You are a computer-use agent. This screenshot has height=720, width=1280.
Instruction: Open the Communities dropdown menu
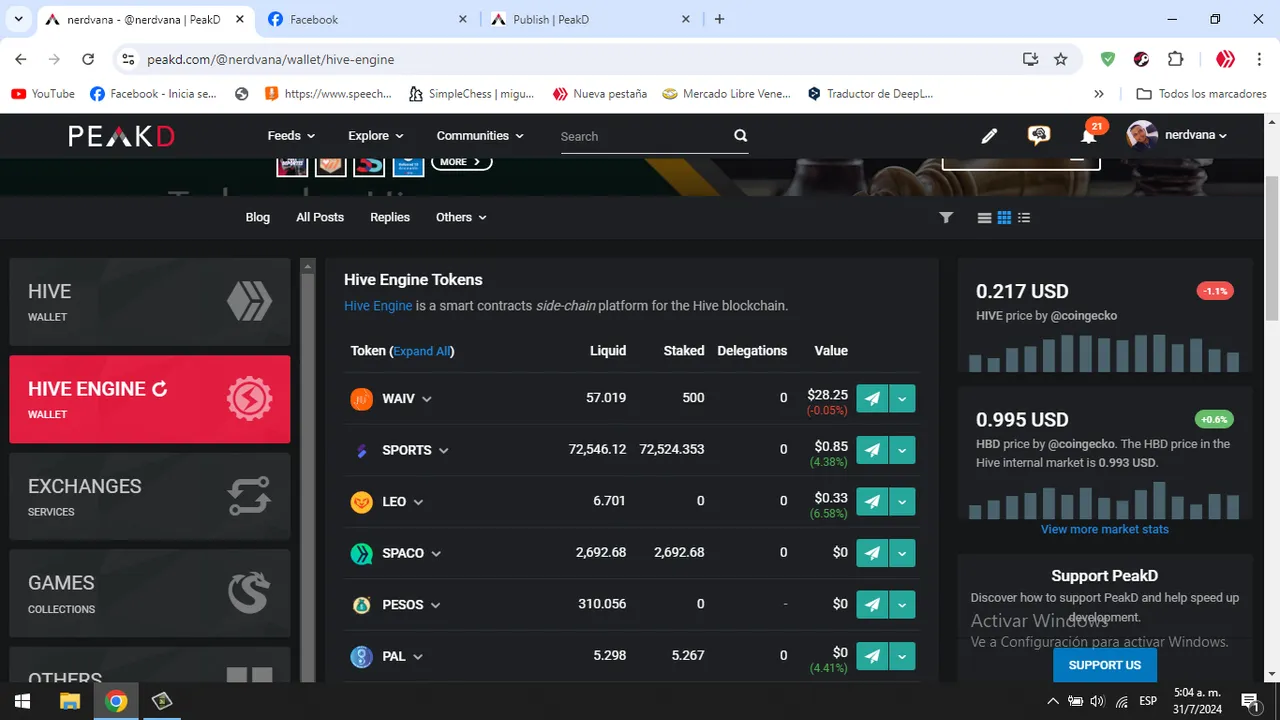pos(480,136)
